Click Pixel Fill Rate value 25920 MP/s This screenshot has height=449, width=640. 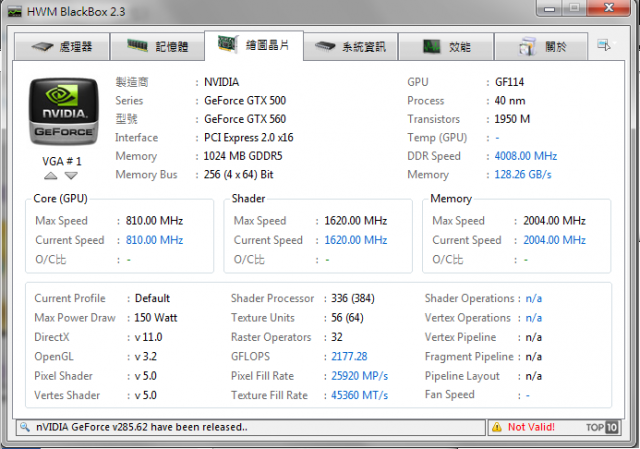(359, 376)
